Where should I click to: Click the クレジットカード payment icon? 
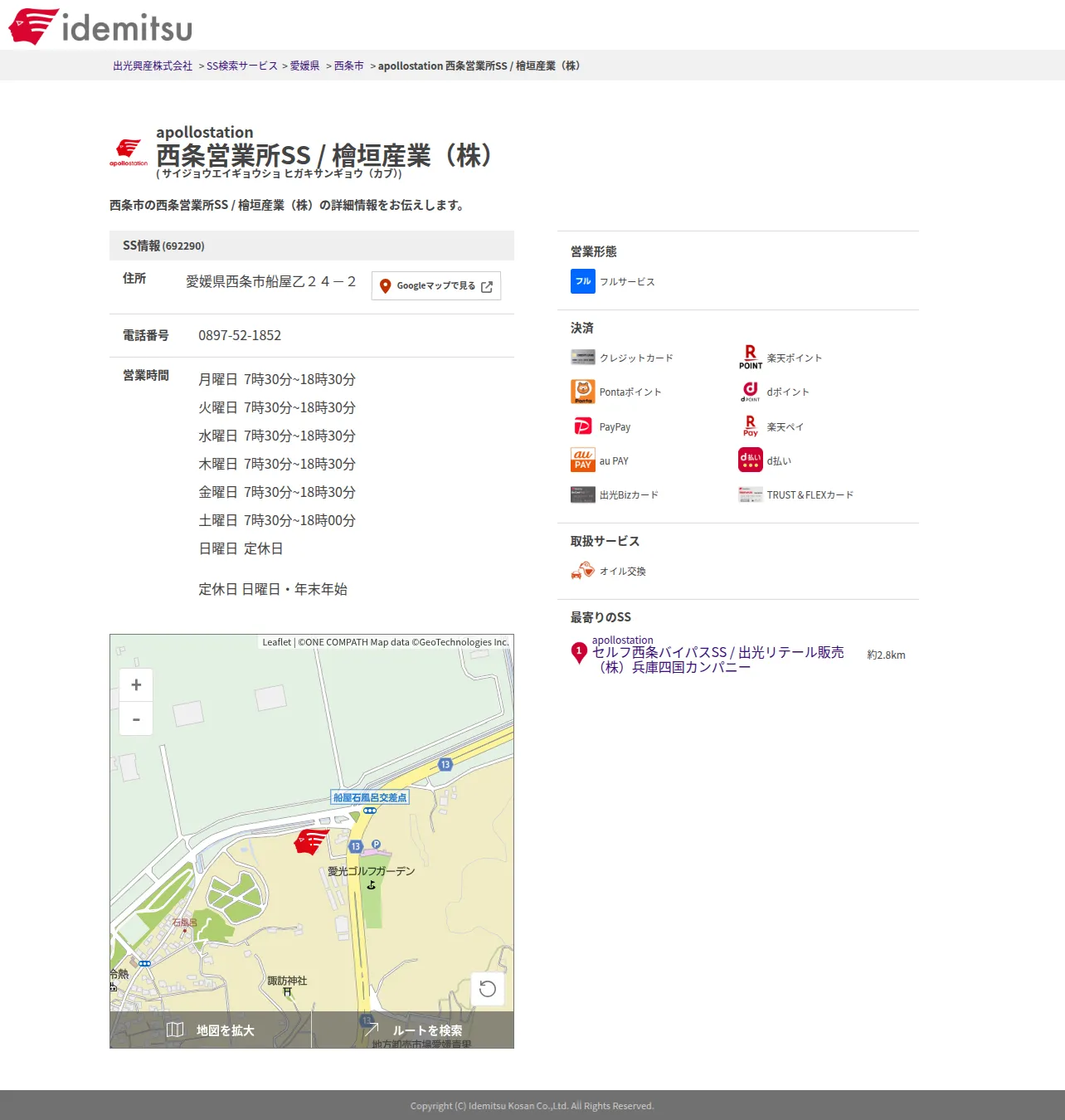click(x=583, y=358)
